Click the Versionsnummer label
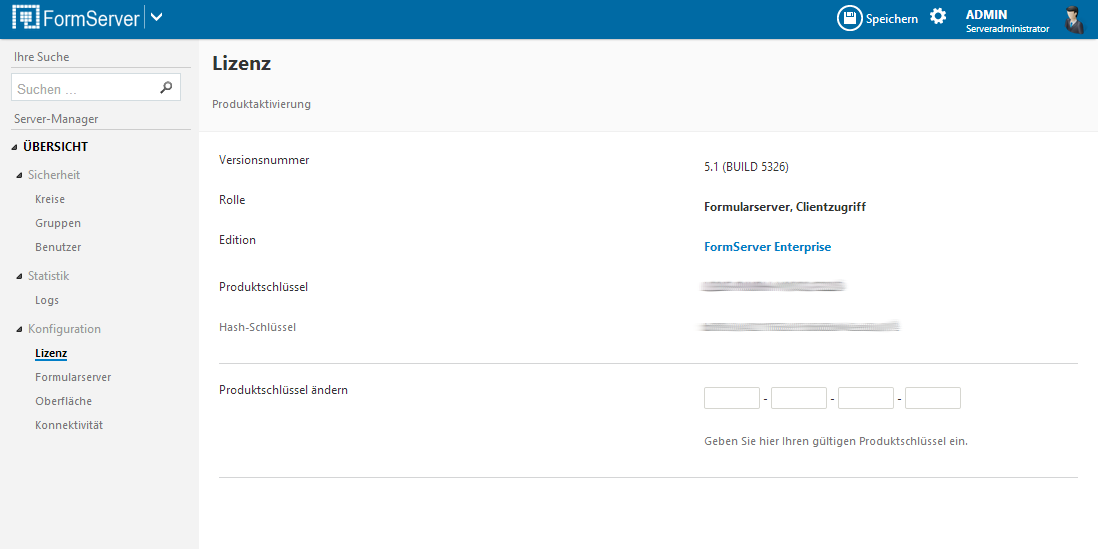 [264, 160]
